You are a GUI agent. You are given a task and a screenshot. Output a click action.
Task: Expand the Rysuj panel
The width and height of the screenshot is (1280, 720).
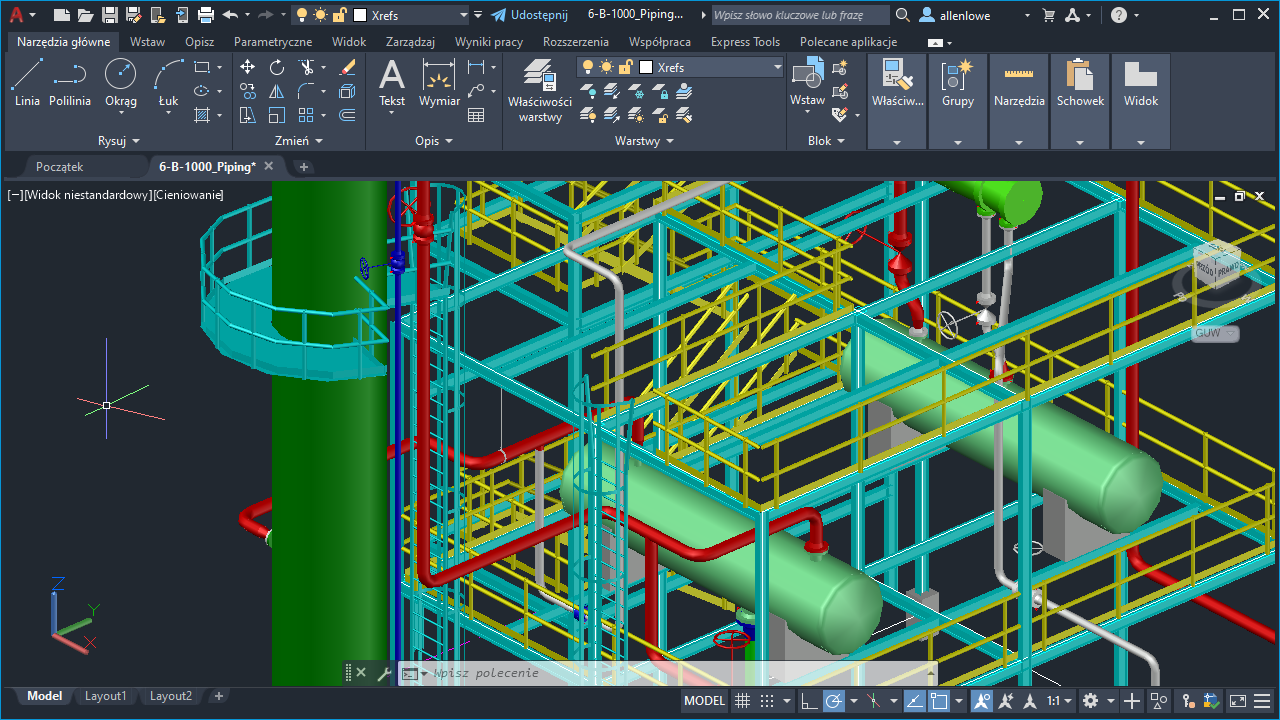(119, 141)
